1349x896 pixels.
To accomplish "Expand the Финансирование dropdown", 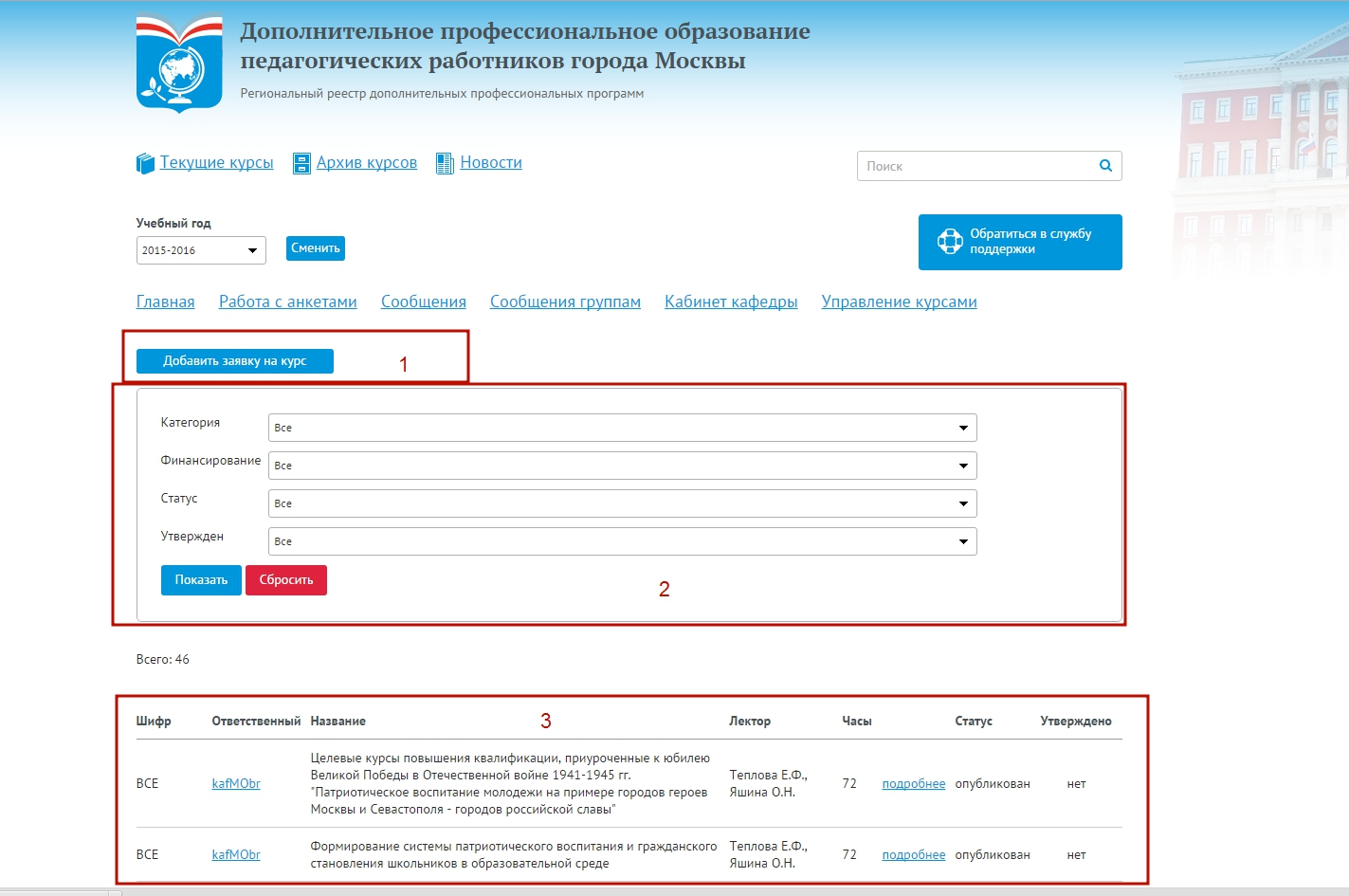I will coord(623,466).
